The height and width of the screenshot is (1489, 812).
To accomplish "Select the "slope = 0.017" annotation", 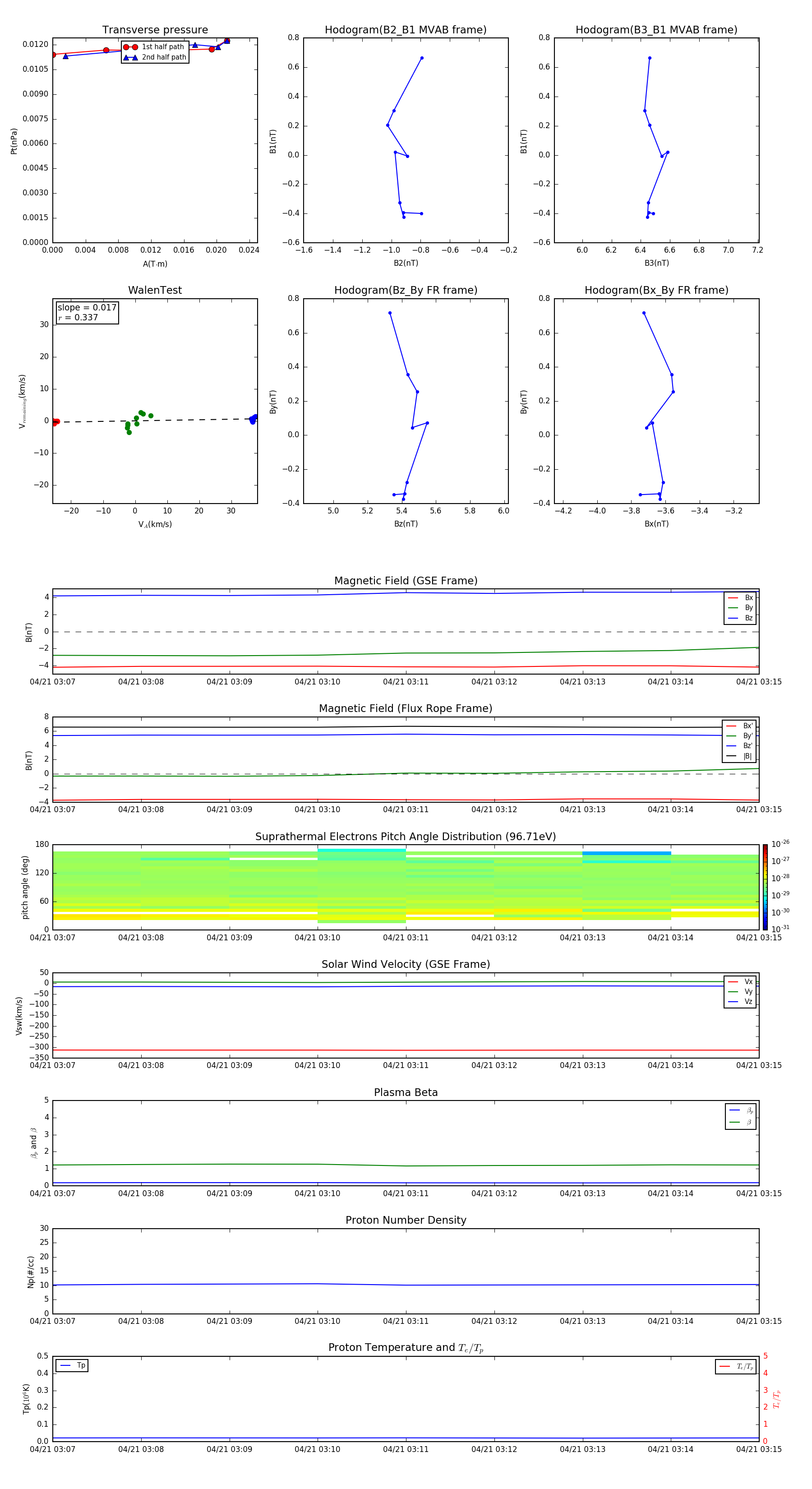I will tap(87, 308).
